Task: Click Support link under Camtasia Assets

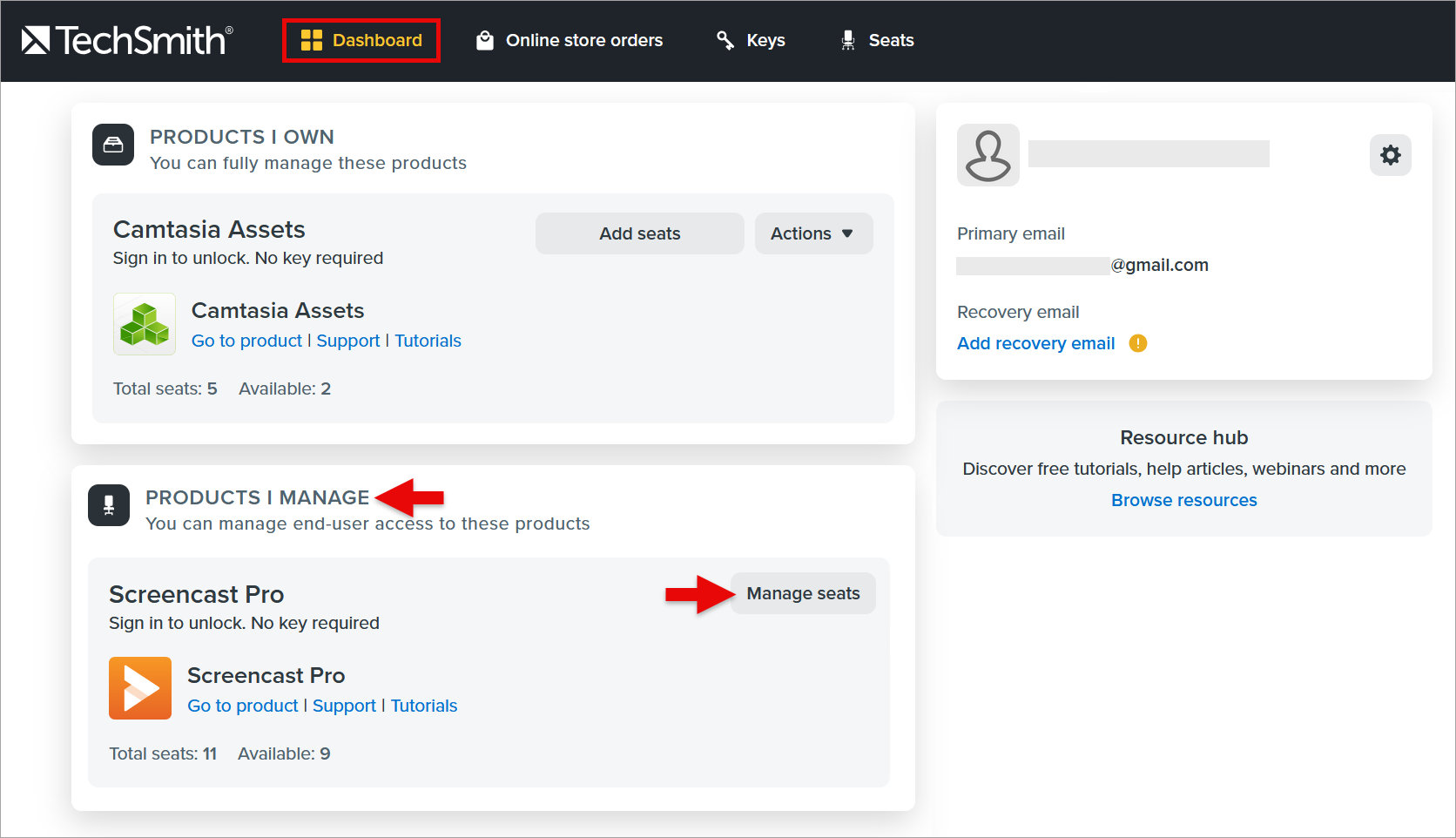Action: [348, 341]
